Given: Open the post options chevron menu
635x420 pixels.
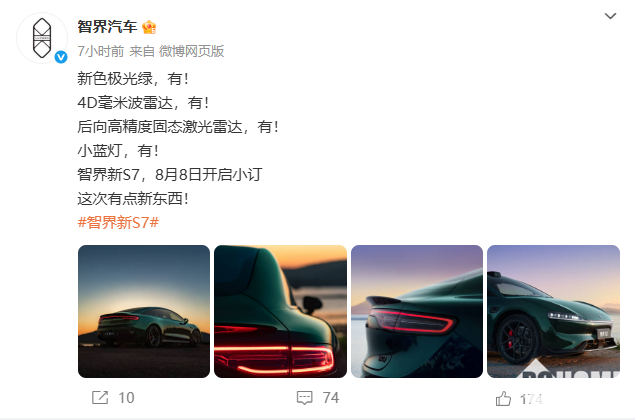Looking at the screenshot, I should point(610,16).
